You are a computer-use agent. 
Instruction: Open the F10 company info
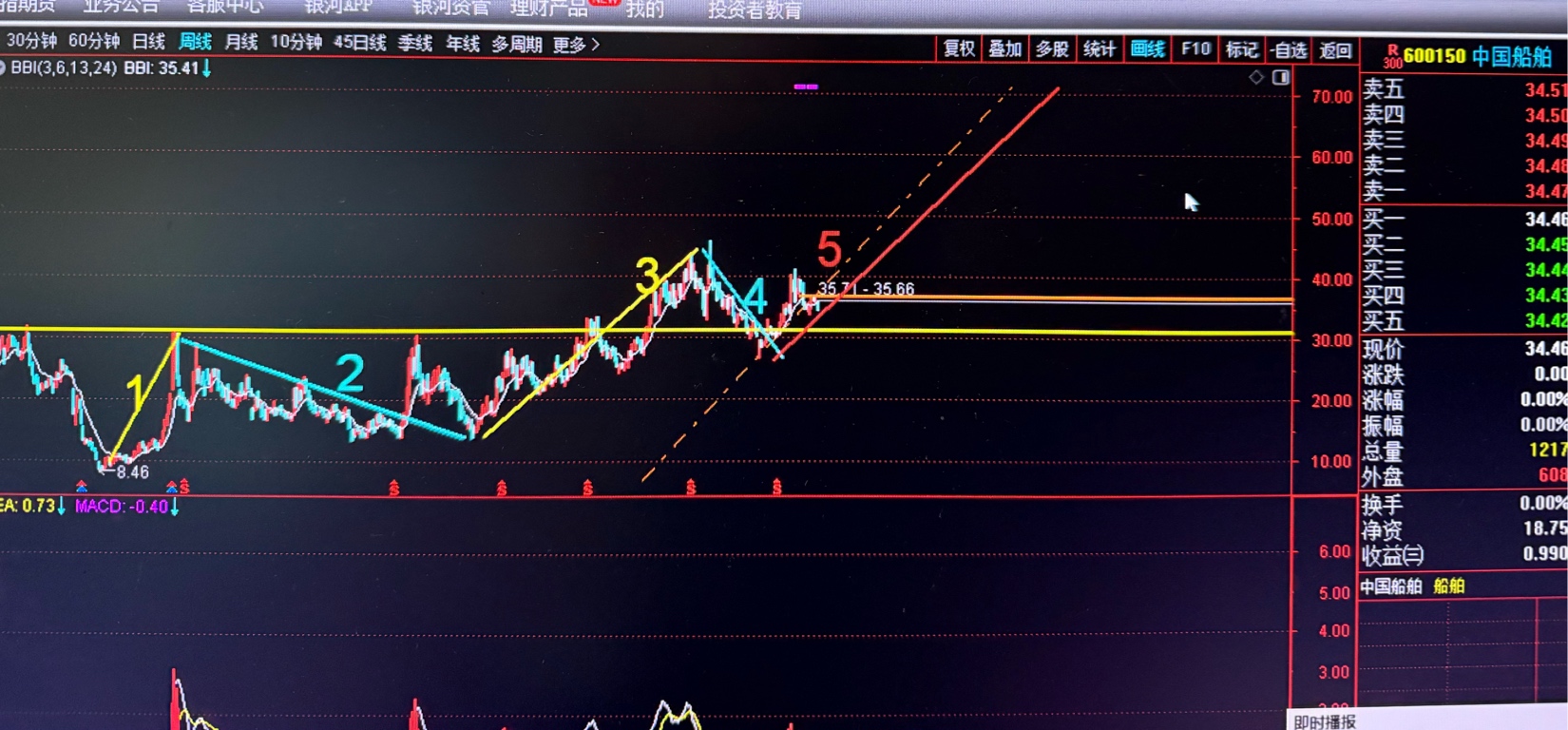(x=1195, y=49)
